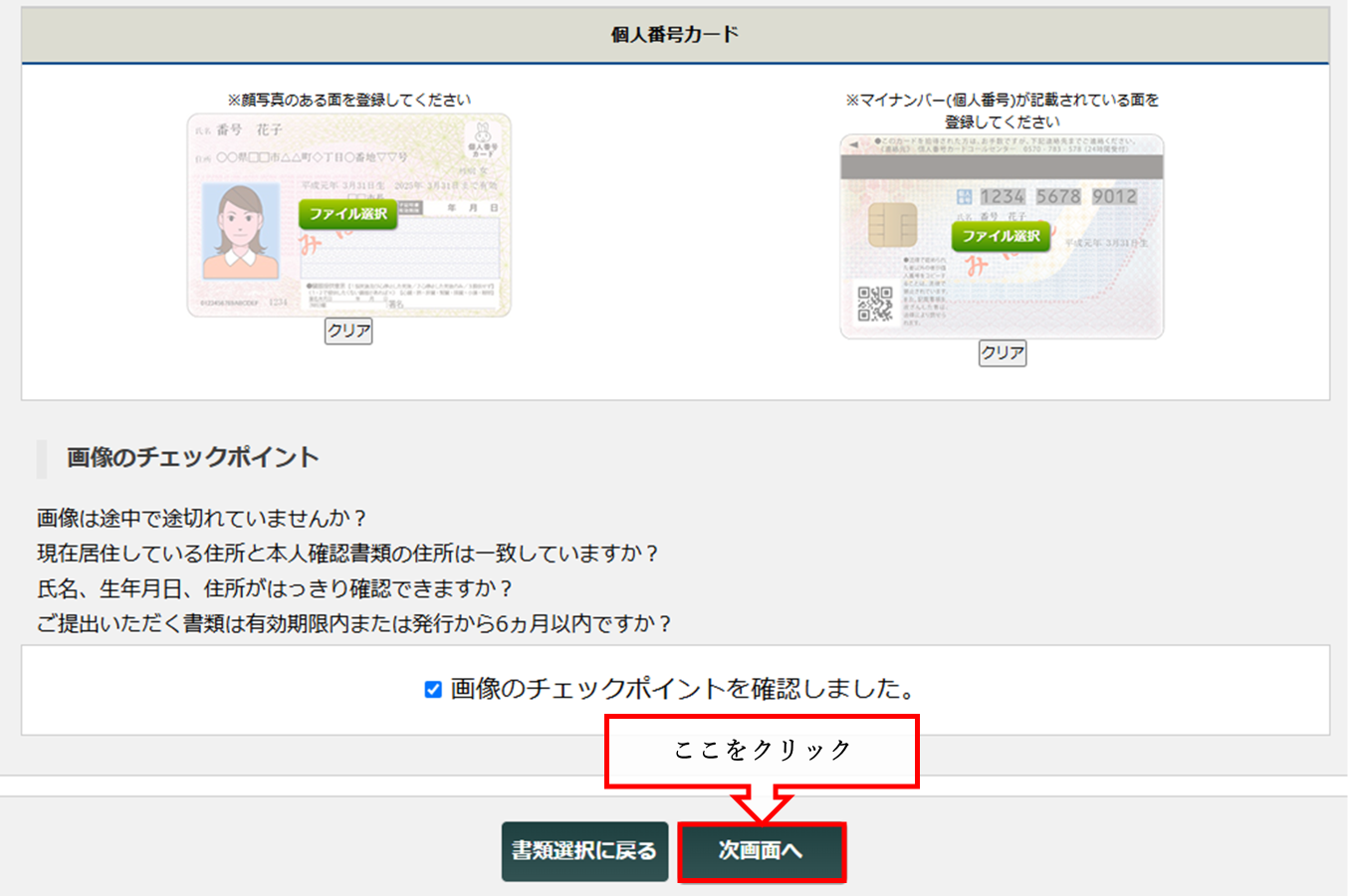This screenshot has height=896, width=1348.
Task: Click ファイル選択 on the My Number side card
Action: click(1001, 236)
